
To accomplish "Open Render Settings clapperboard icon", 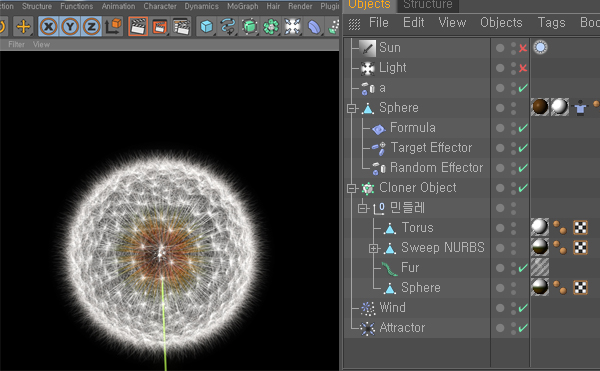I will [181, 26].
